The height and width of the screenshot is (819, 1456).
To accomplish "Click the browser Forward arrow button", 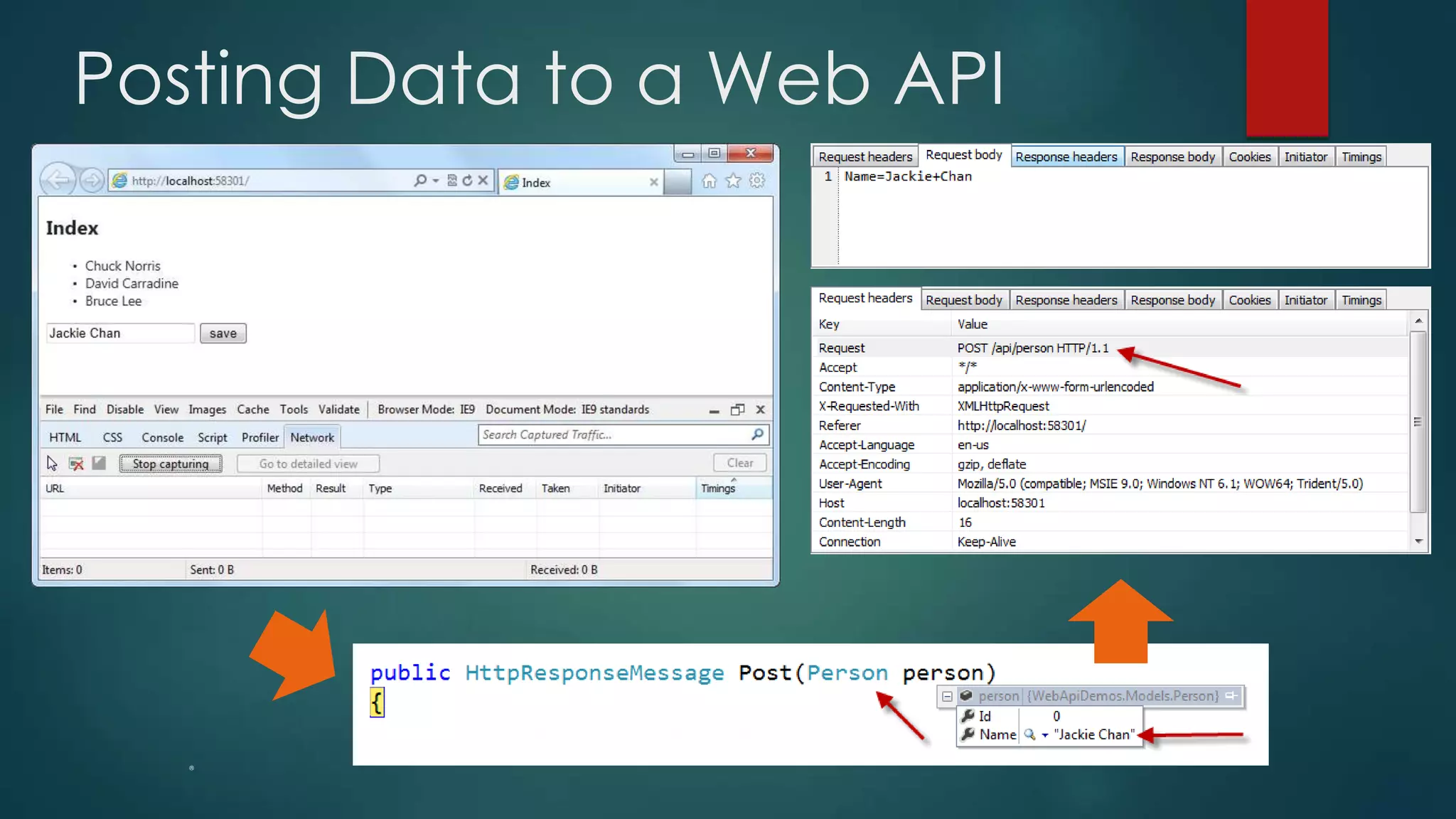I will (x=92, y=181).
